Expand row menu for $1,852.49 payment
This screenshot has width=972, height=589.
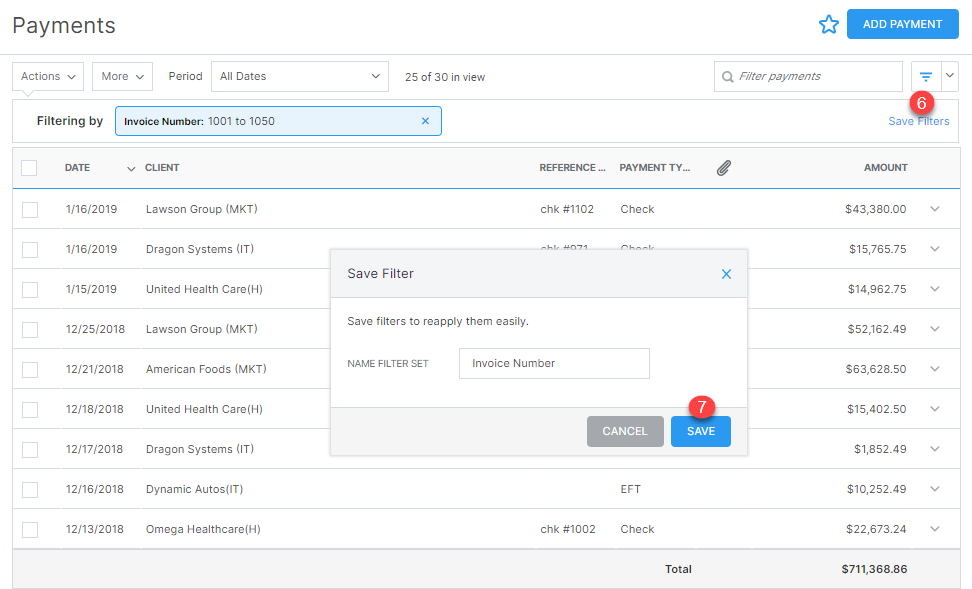[x=935, y=449]
